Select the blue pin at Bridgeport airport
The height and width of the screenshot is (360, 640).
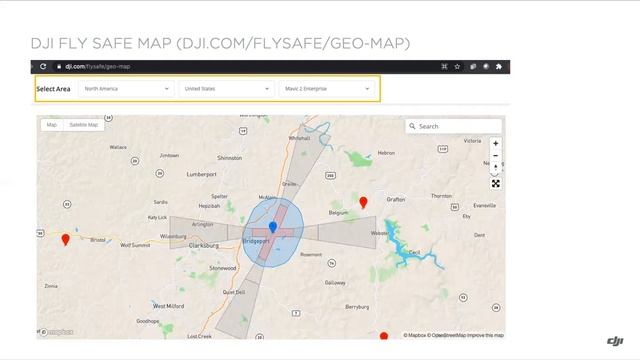(273, 227)
